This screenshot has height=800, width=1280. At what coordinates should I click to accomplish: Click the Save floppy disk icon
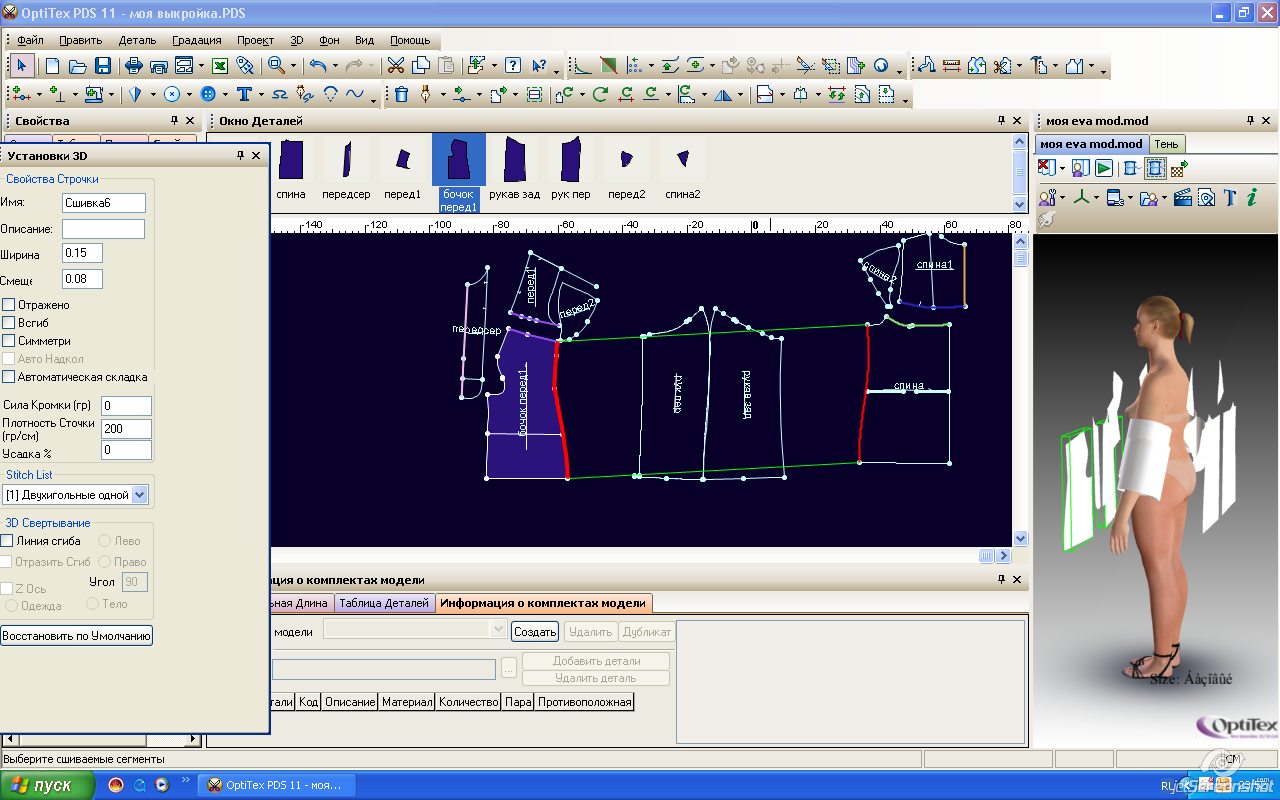click(103, 66)
